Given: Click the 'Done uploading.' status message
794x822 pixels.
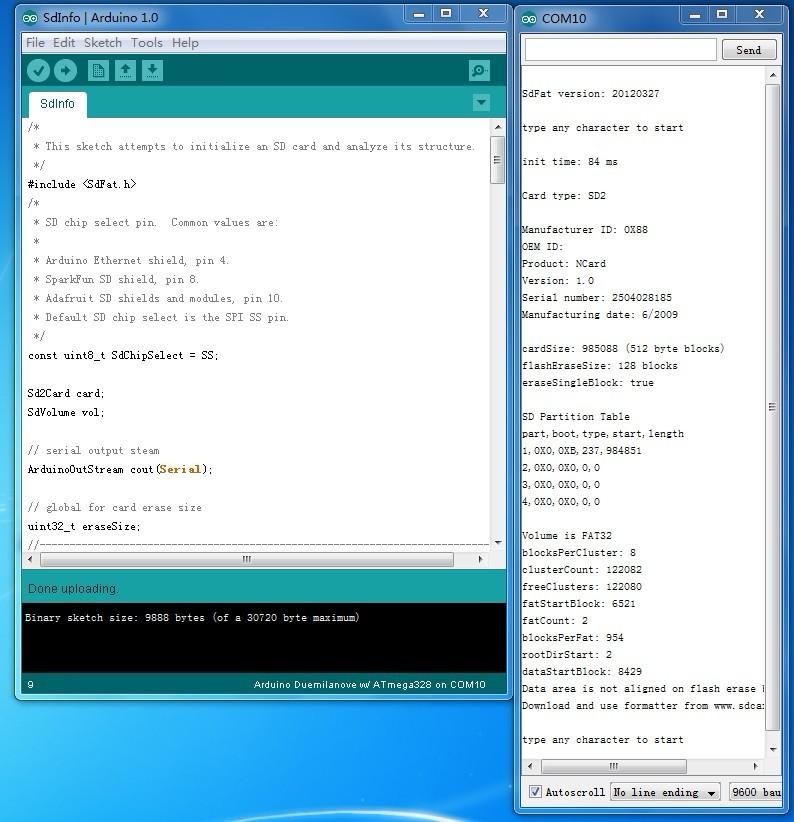Looking at the screenshot, I should 73,589.
